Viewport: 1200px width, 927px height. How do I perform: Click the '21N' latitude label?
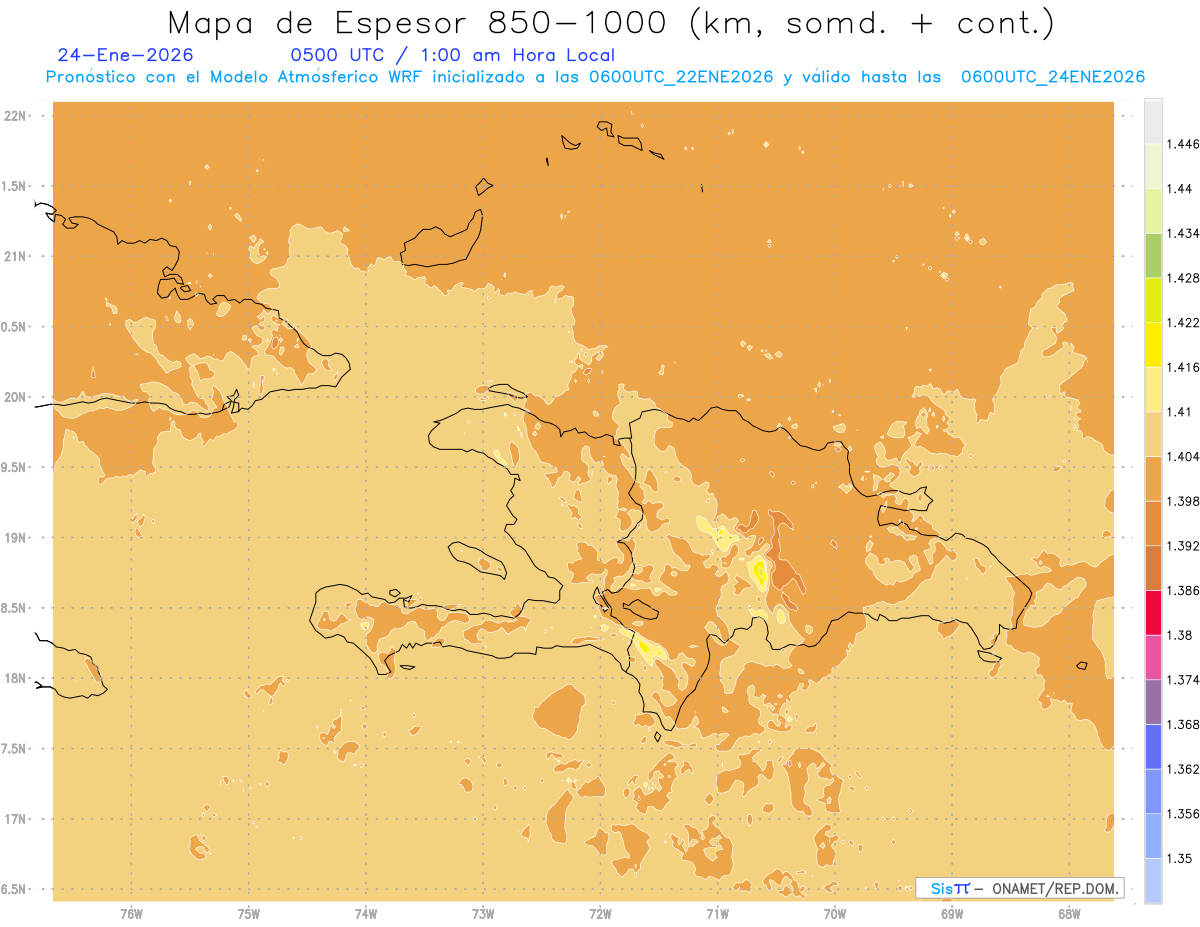17,256
